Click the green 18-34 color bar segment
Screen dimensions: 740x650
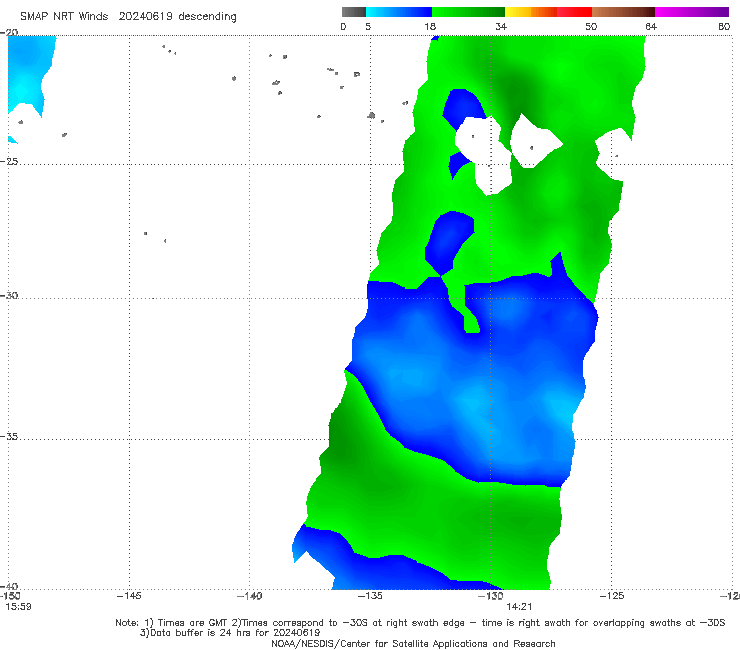[468, 12]
